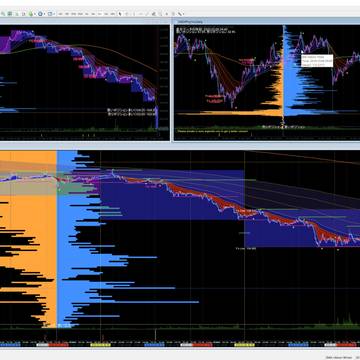The height and width of the screenshot is (360, 360).
Task: Select the vertical line drawing tool
Action: pyautogui.click(x=134, y=14)
